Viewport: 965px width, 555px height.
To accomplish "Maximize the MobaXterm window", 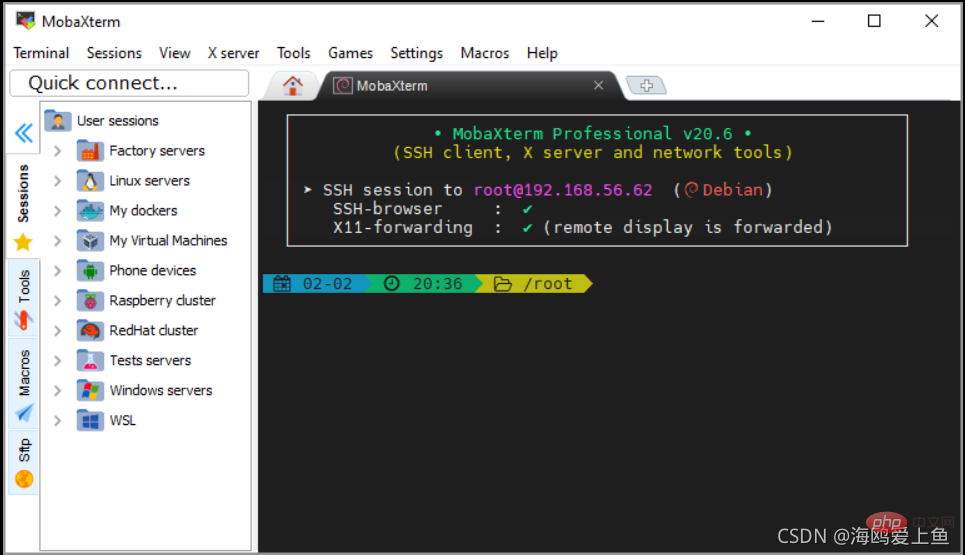I will click(874, 21).
